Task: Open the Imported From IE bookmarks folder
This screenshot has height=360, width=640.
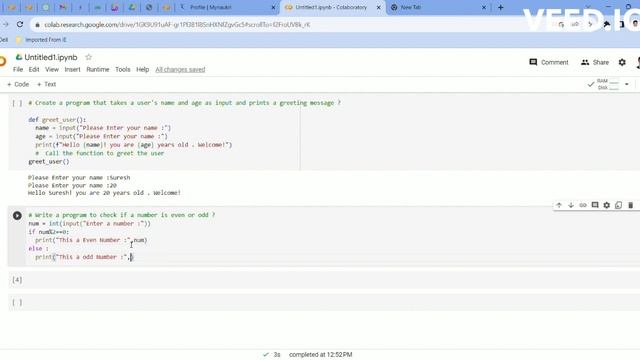Action: coord(41,40)
